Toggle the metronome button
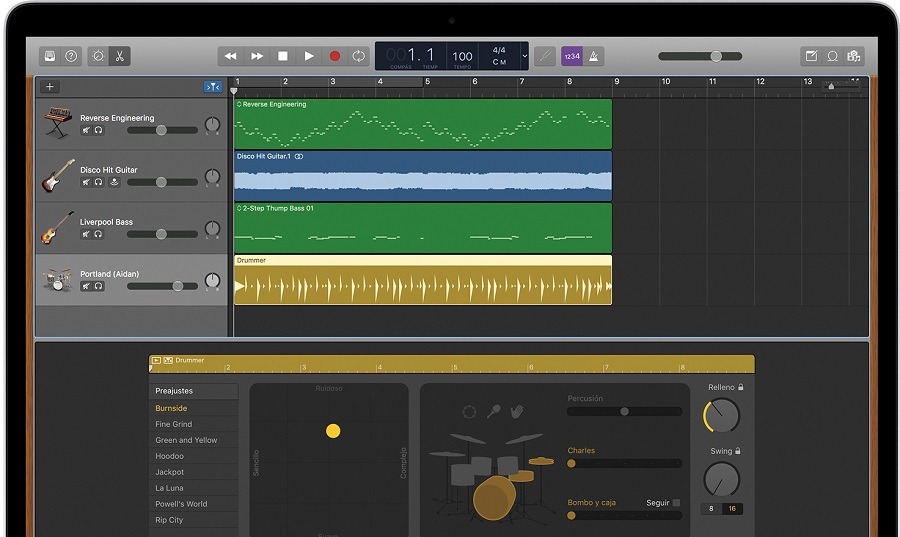The image size is (900, 537). click(x=593, y=56)
